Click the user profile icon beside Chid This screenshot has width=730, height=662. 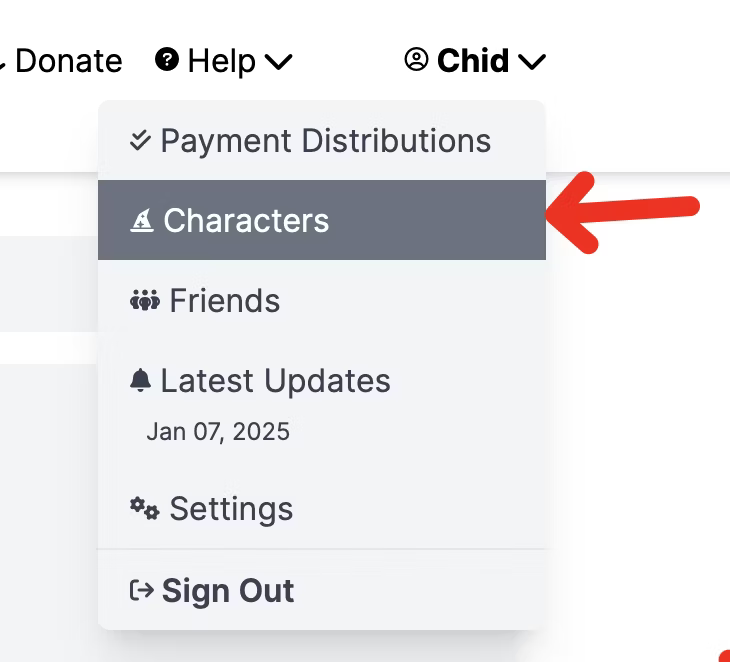416,60
